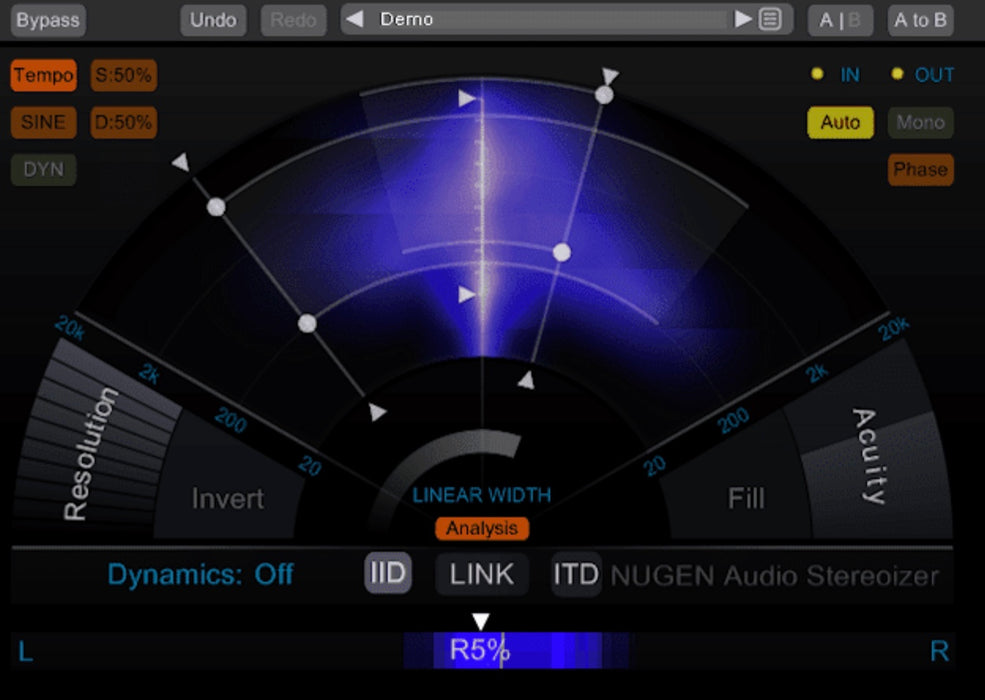Enable the Analysis display
This screenshot has height=700, width=985.
pos(483,529)
